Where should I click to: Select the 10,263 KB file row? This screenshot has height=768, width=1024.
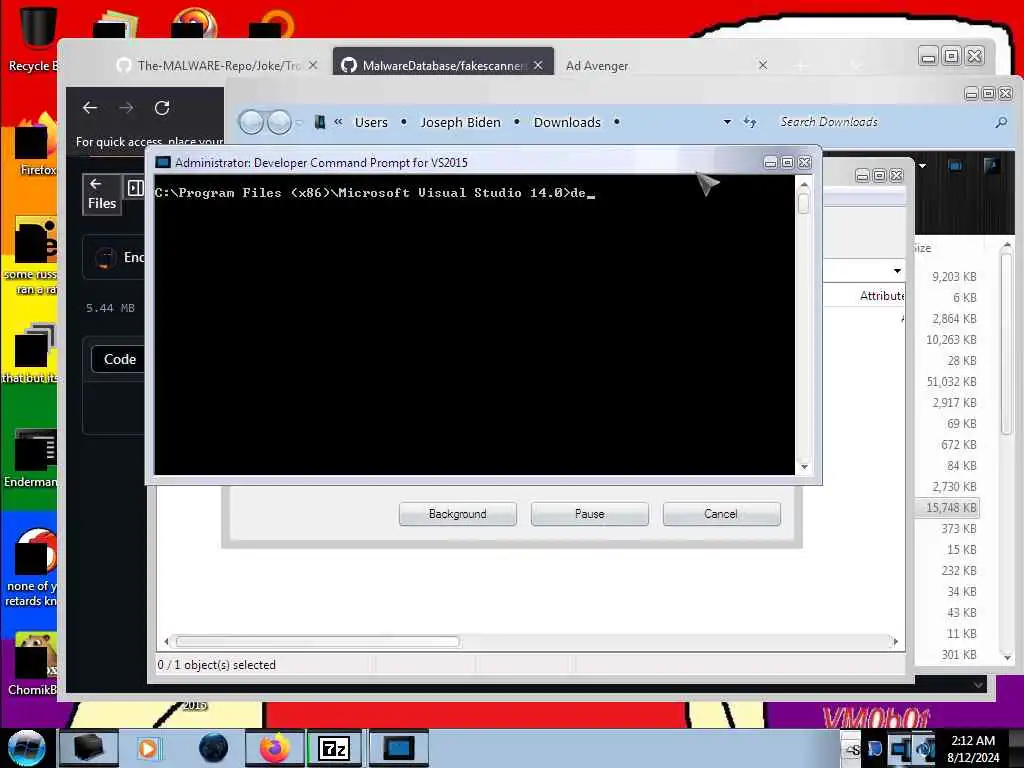[x=950, y=340]
